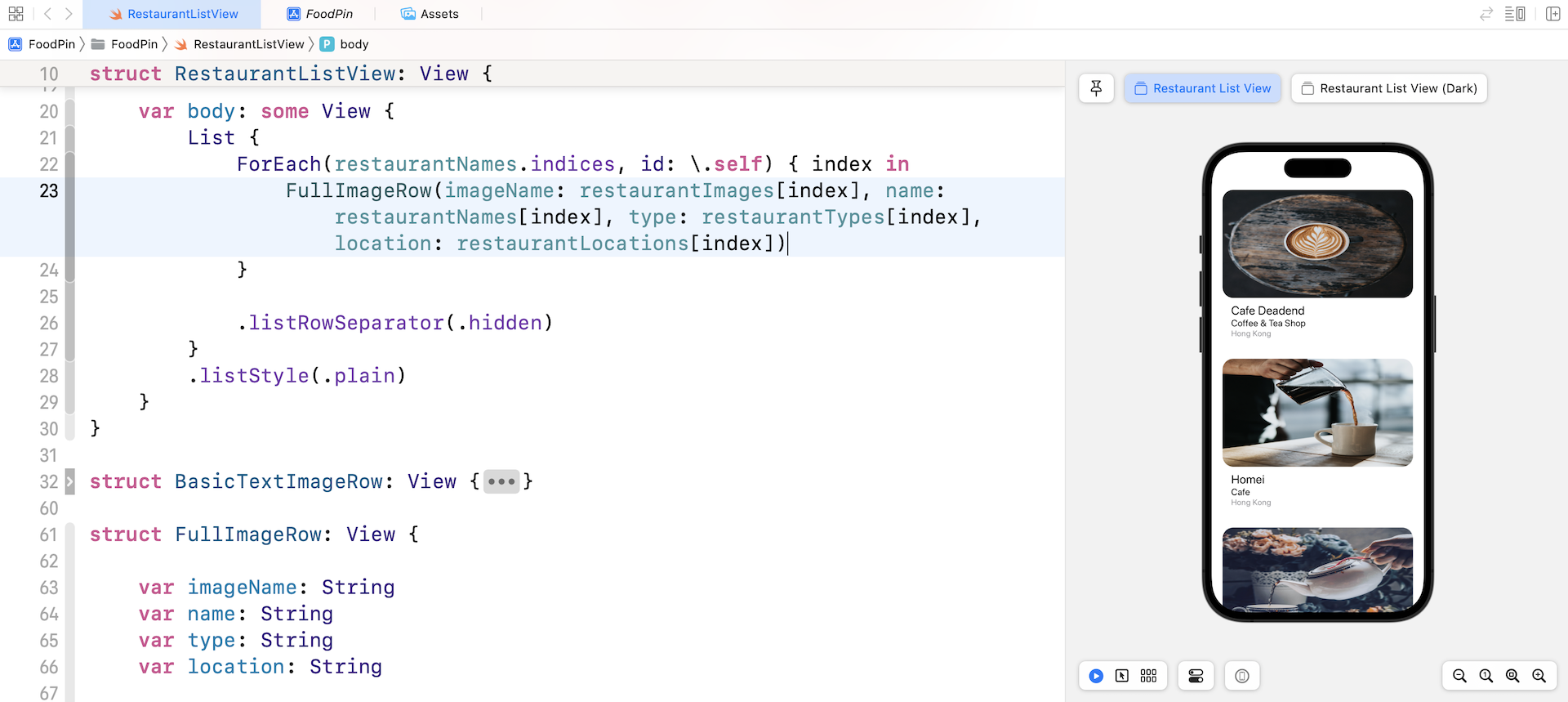Click the Cafe Deadend latte image

[1316, 244]
